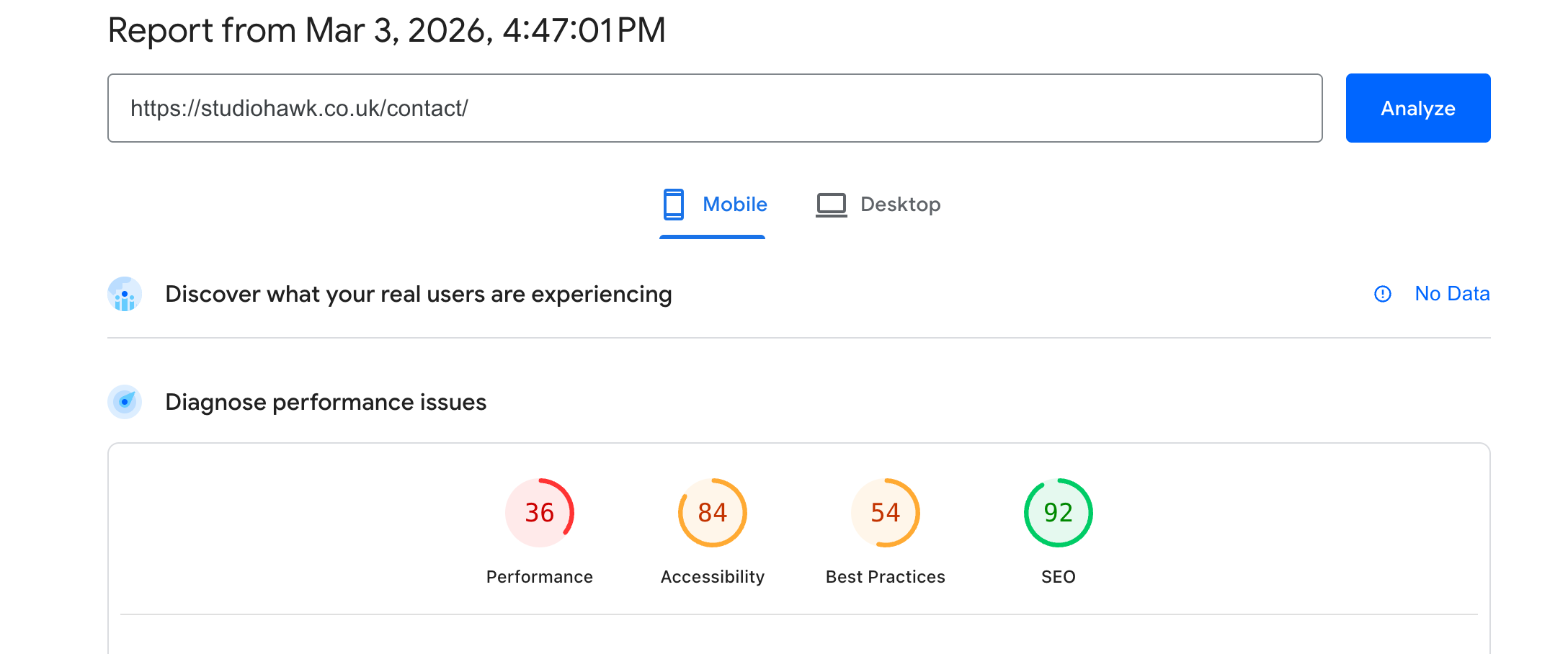This screenshot has width=1568, height=654.
Task: Jump to the Performance category label
Action: pos(539,577)
